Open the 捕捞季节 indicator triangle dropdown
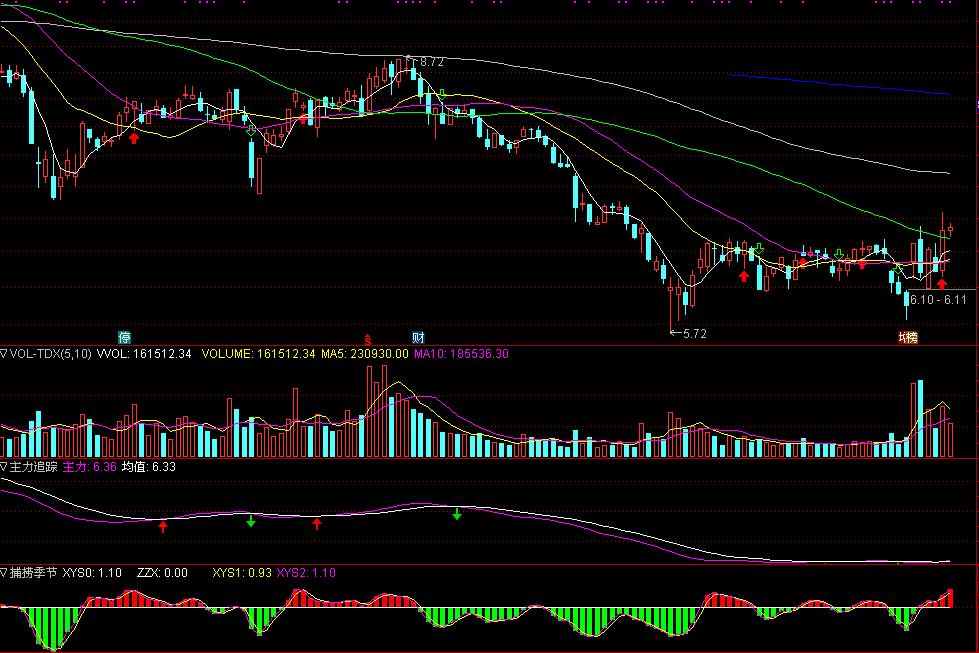 tap(4, 572)
